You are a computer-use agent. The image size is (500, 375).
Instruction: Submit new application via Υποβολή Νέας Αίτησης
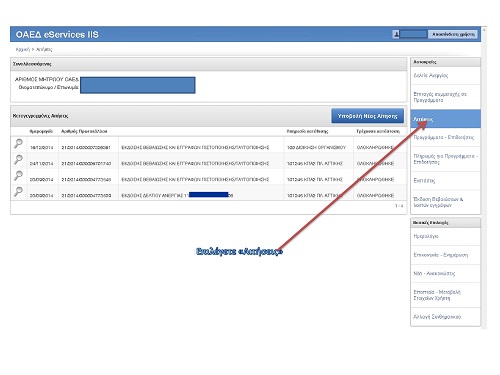(367, 116)
